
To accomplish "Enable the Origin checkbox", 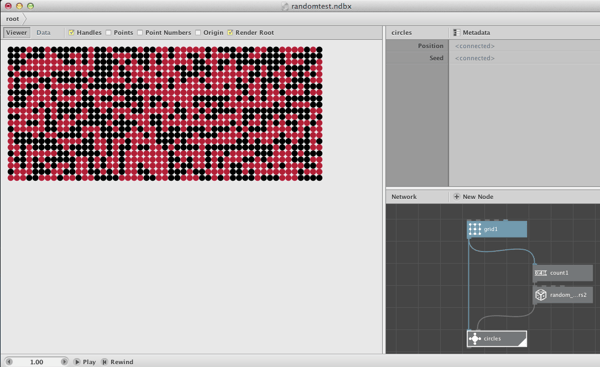I will click(198, 33).
